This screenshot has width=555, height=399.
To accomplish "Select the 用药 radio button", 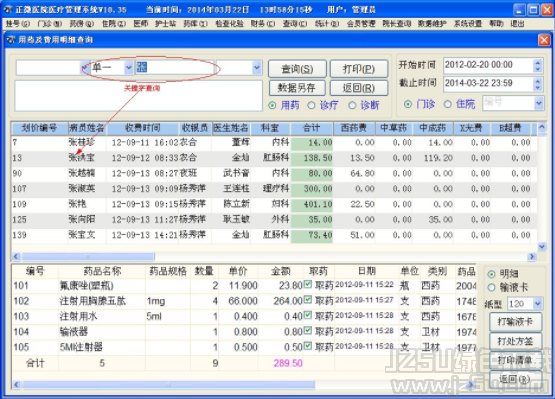I will [272, 105].
